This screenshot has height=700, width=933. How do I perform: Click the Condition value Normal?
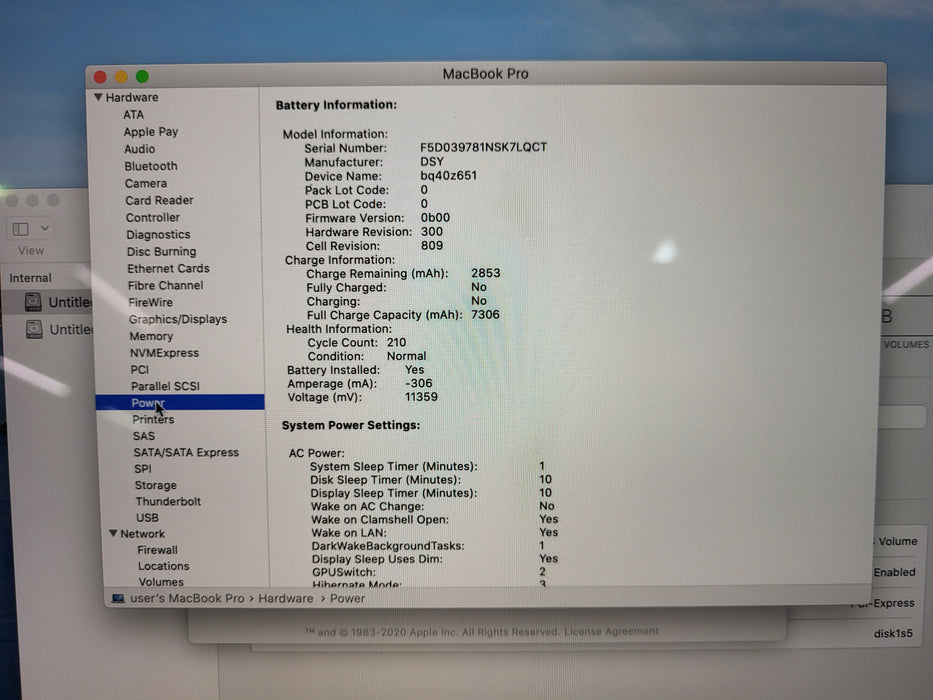pos(406,356)
